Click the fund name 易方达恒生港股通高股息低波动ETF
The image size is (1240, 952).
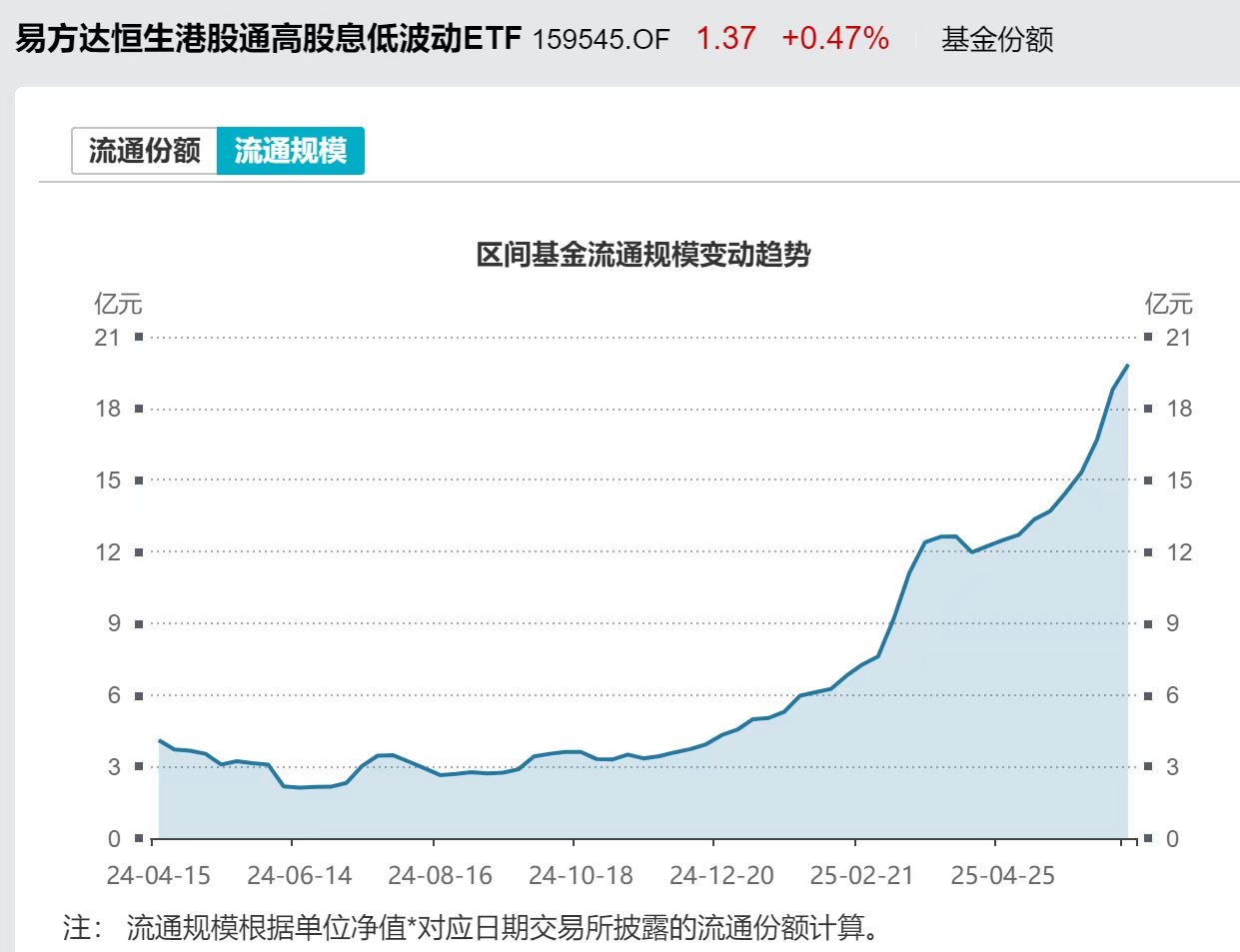pos(268,39)
